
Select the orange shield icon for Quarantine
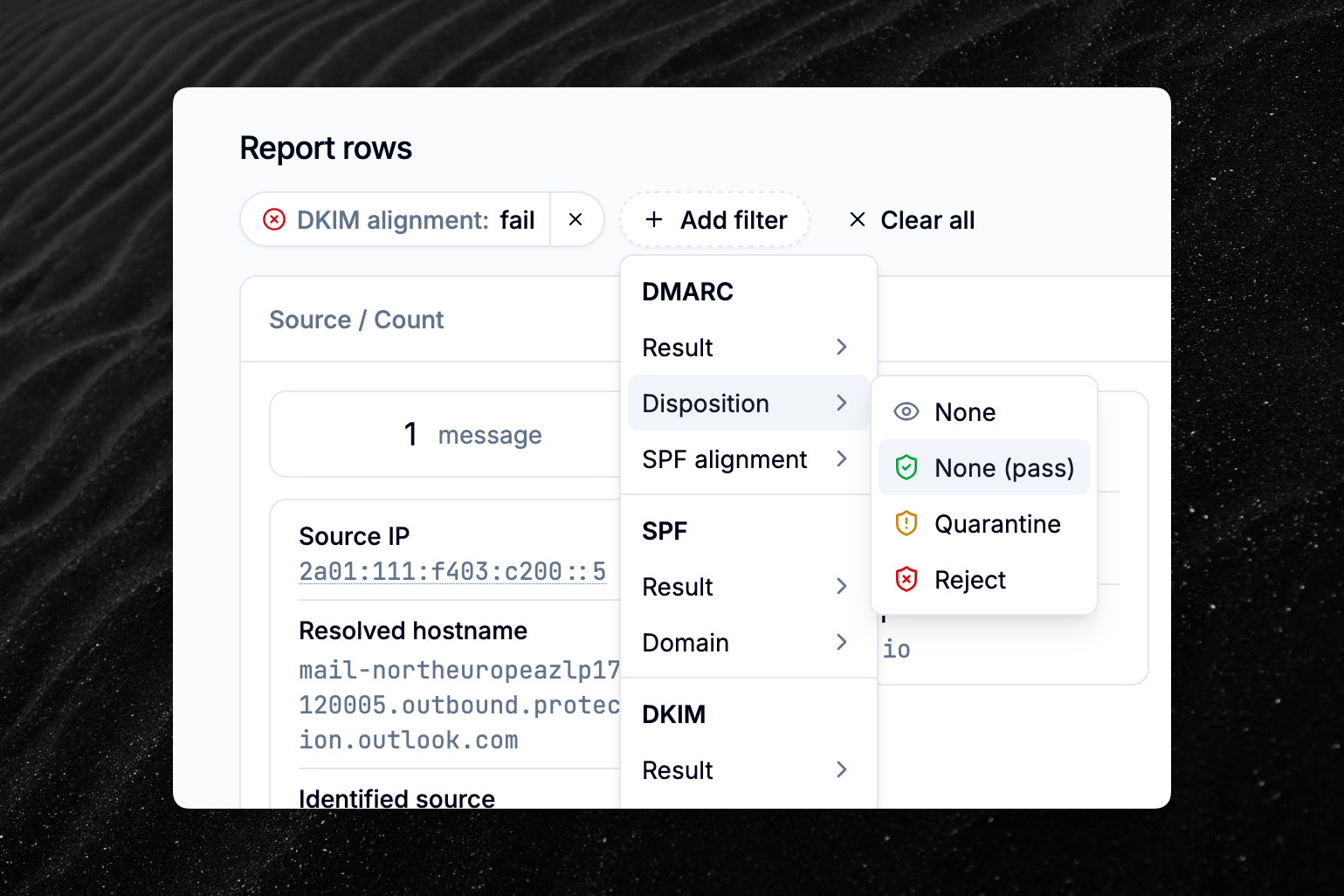(907, 523)
